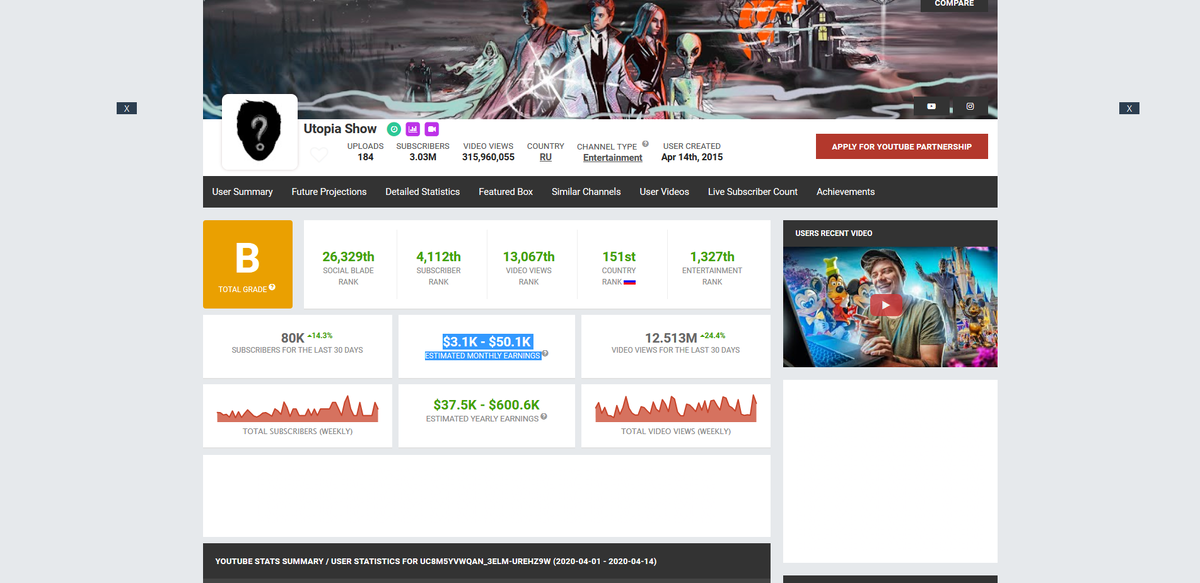Click the green circular badge beside Utopia Show

(x=394, y=129)
